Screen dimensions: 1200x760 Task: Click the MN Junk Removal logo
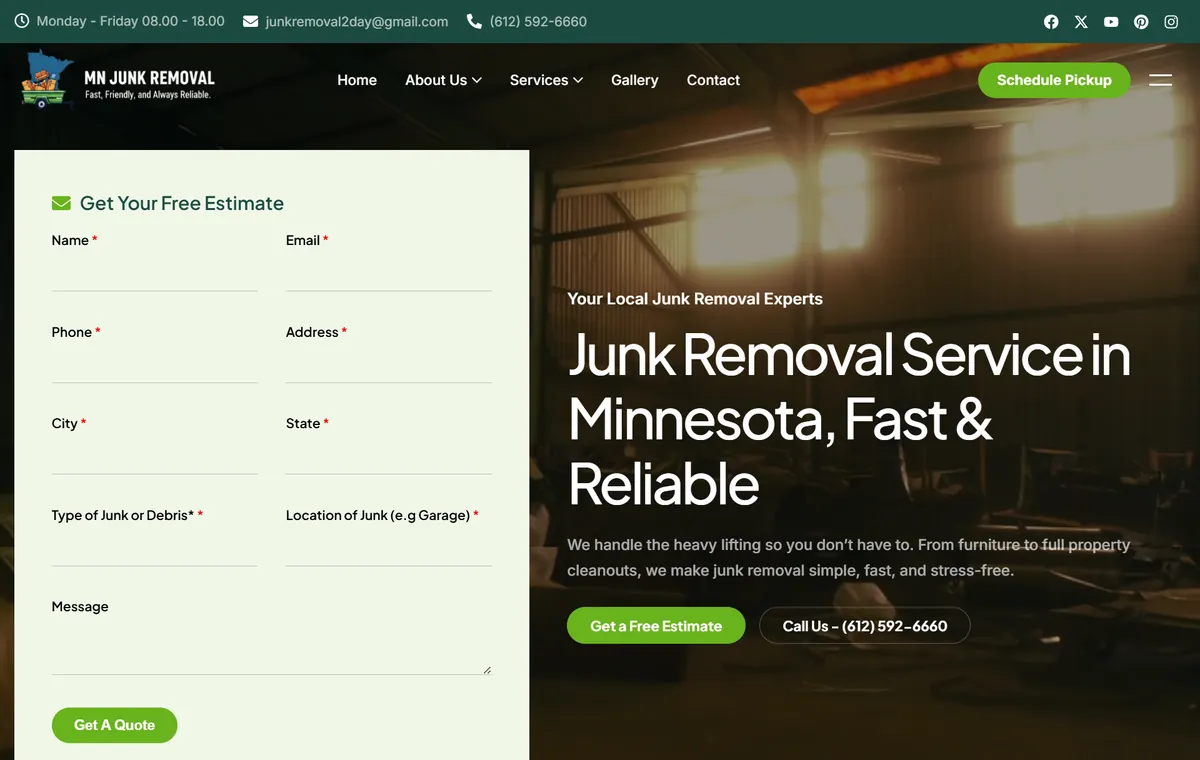tap(118, 80)
